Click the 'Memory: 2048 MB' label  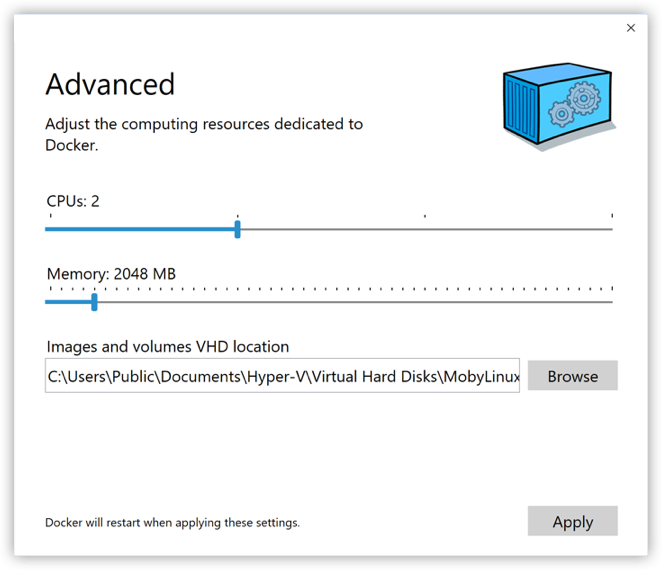point(111,273)
